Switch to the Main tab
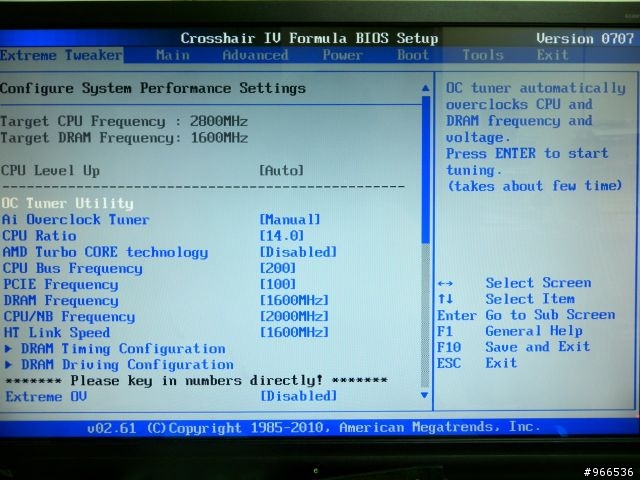 point(173,55)
